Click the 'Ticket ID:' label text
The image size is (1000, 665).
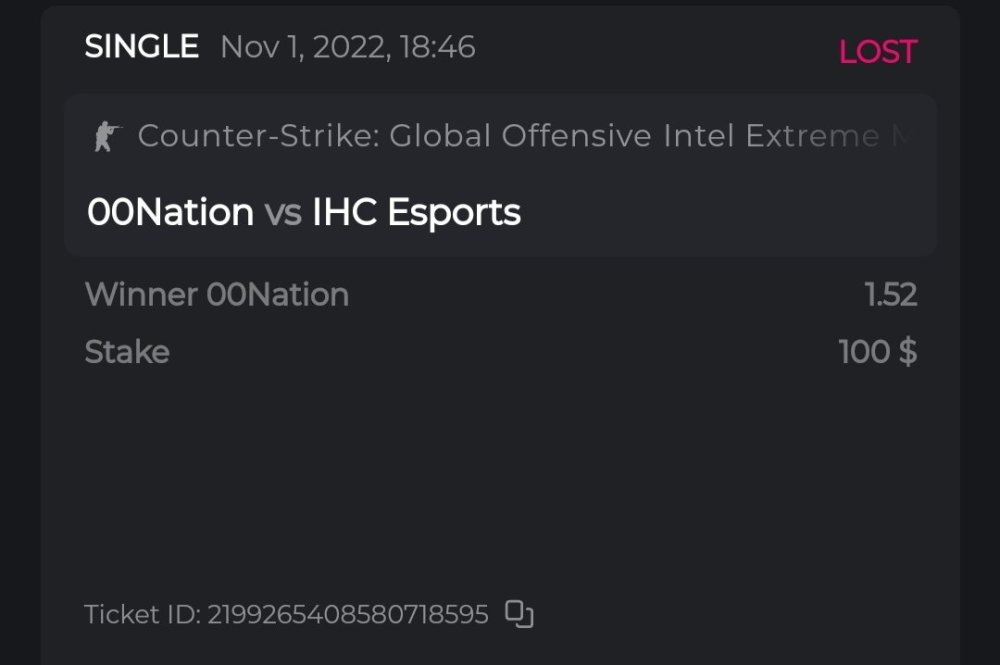(142, 614)
